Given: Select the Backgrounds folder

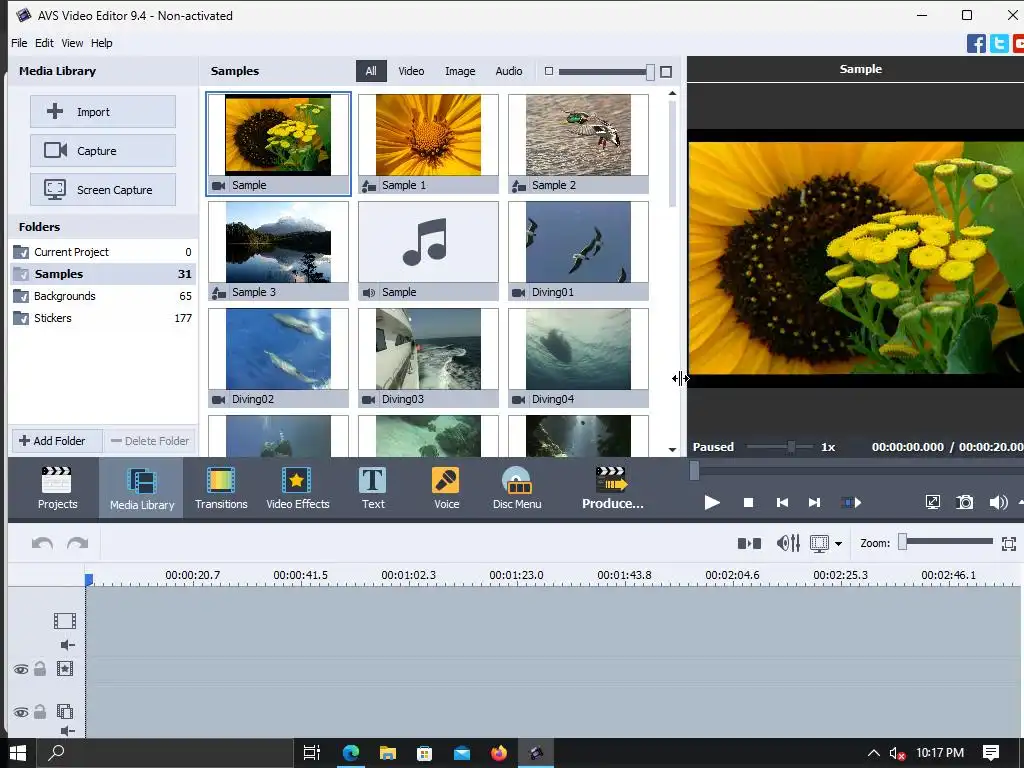Looking at the screenshot, I should (103, 296).
